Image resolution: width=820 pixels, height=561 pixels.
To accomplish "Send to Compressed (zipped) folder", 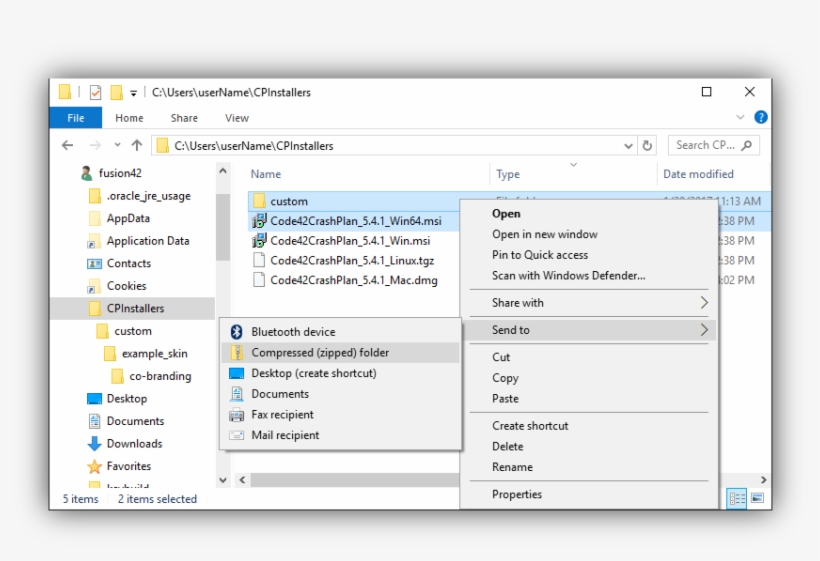I will (340, 352).
